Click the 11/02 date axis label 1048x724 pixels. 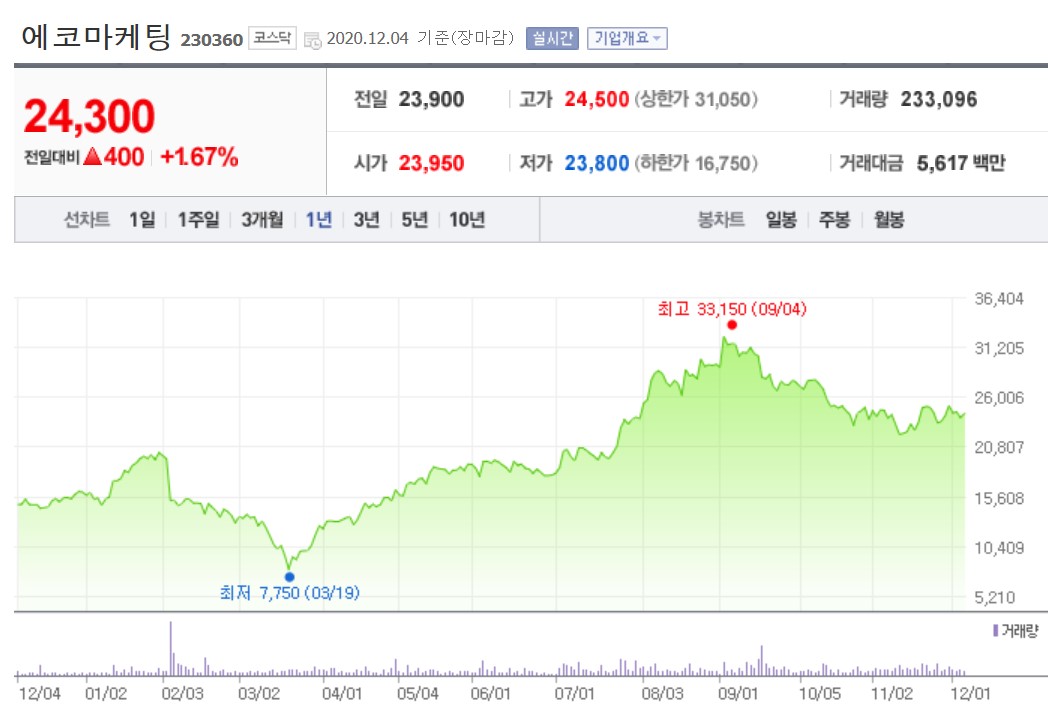892,694
